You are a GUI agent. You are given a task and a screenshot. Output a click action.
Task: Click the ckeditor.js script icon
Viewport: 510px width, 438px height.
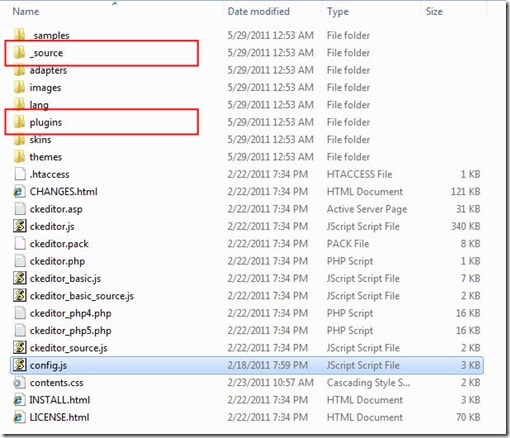(20, 226)
